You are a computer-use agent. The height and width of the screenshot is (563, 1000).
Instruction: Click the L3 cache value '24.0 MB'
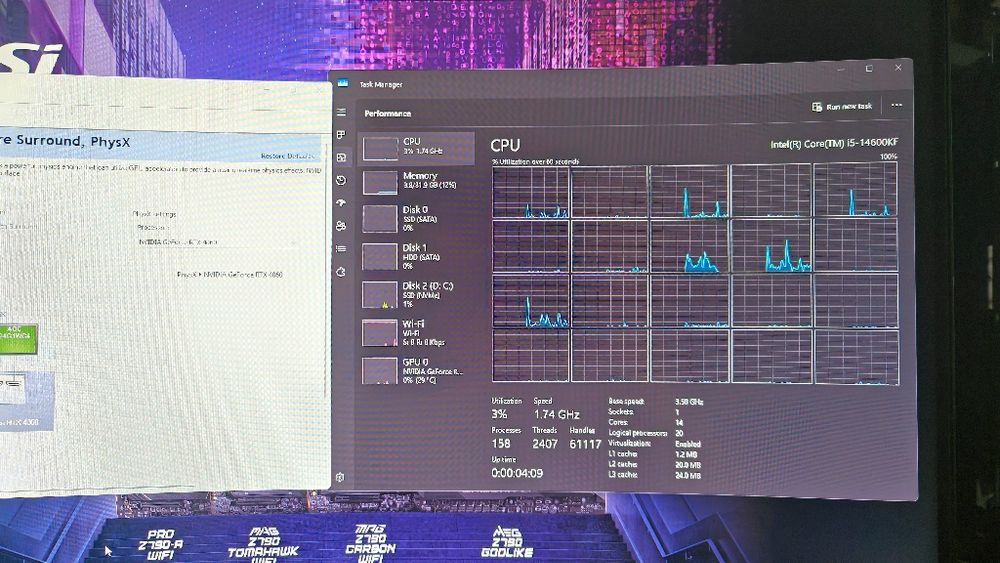(x=688, y=476)
